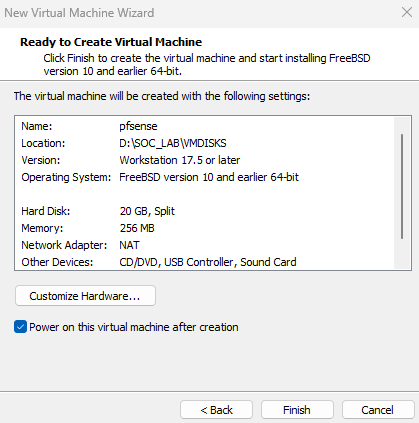Close the New Virtual Machine Wizard window

pyautogui.click(x=407, y=13)
